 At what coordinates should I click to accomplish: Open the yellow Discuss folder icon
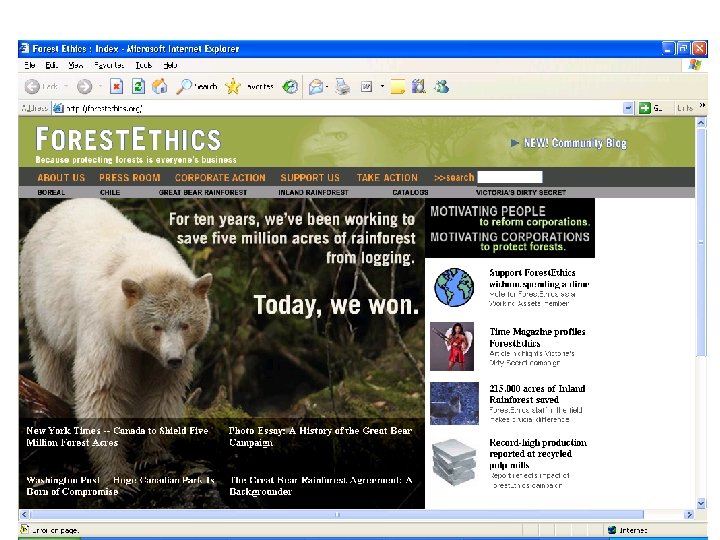tap(398, 86)
